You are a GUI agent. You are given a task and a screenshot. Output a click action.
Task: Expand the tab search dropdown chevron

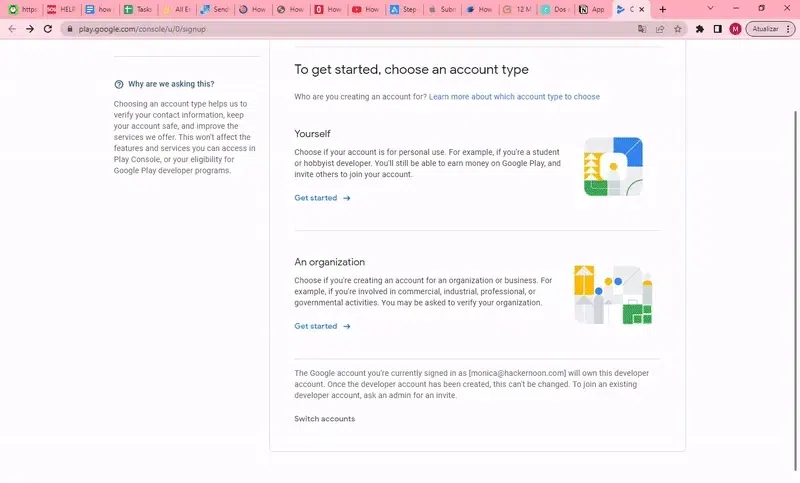[710, 9]
